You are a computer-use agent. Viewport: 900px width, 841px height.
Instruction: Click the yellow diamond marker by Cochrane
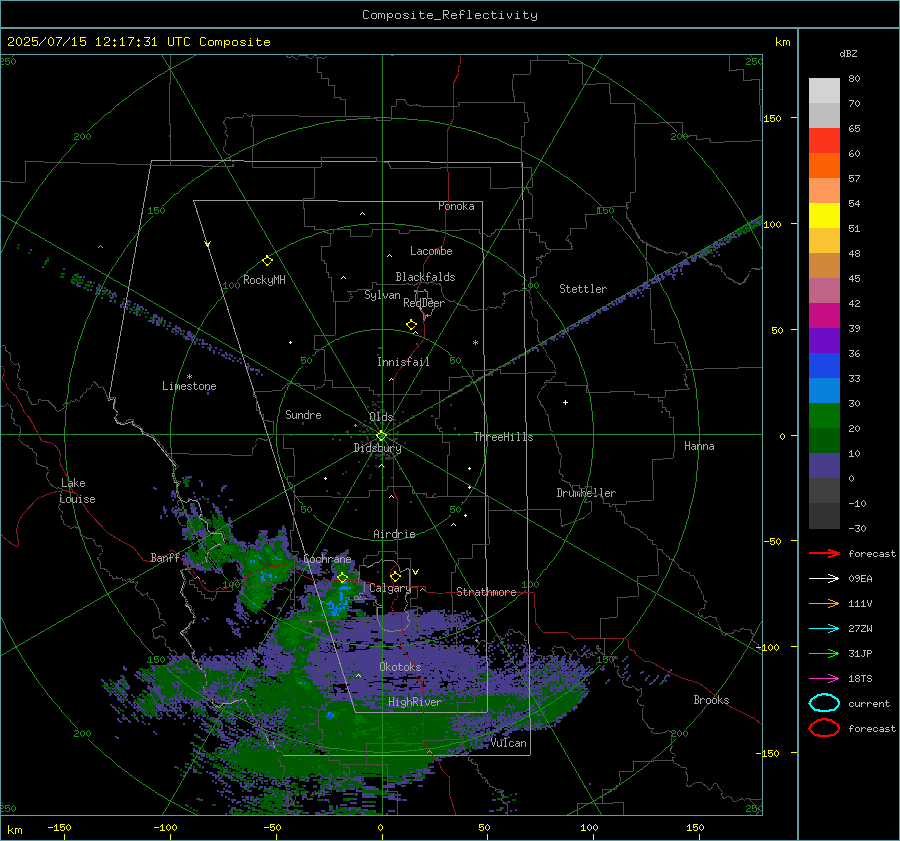(x=342, y=578)
